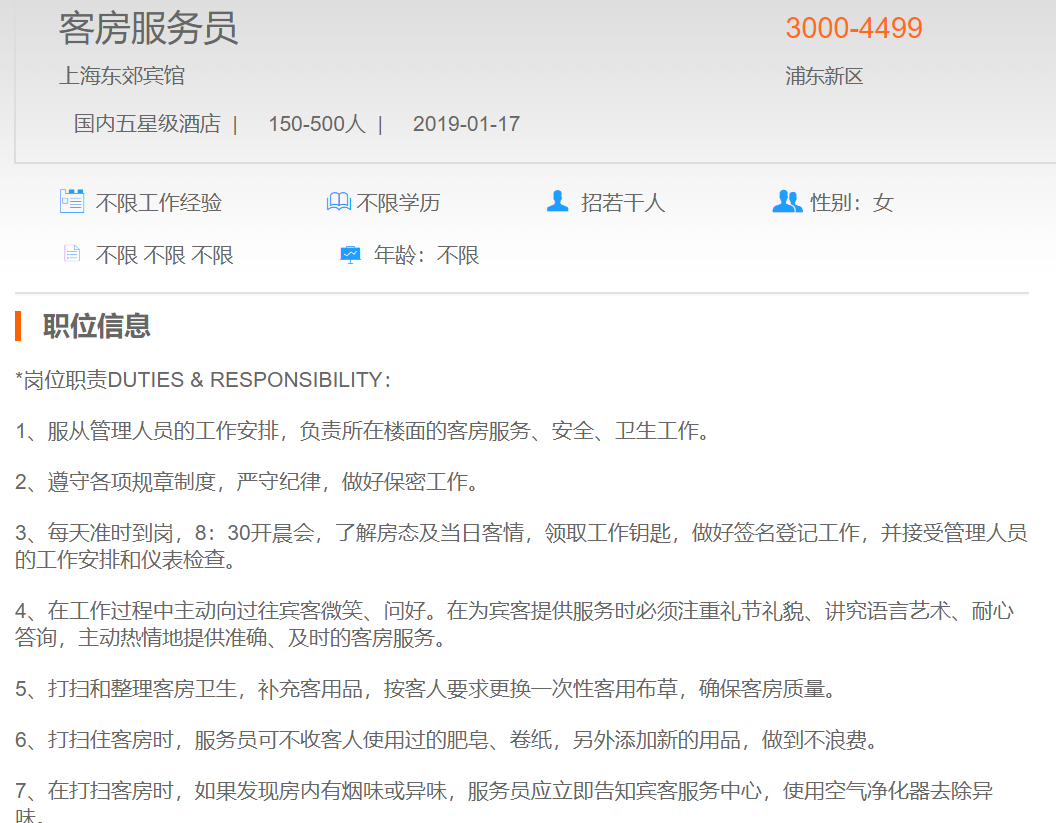Click the job title 客房服务员

(x=148, y=28)
